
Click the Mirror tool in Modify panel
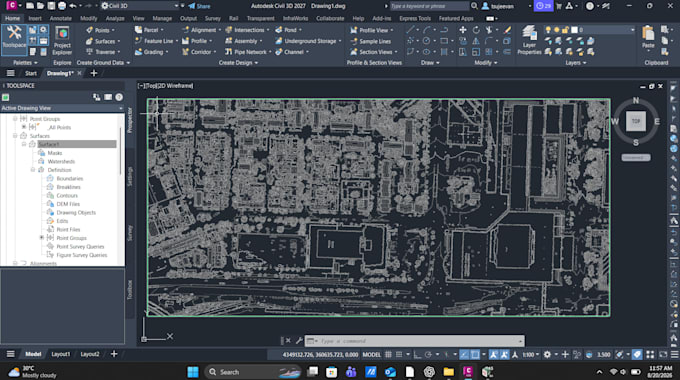click(x=476, y=41)
